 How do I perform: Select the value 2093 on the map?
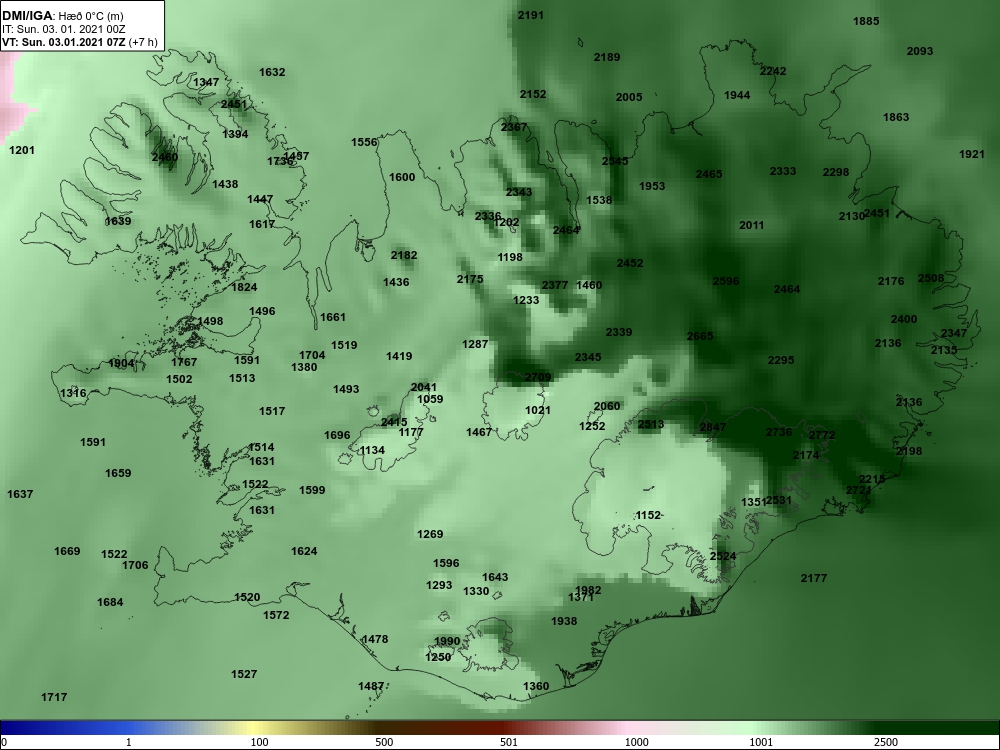tap(920, 51)
